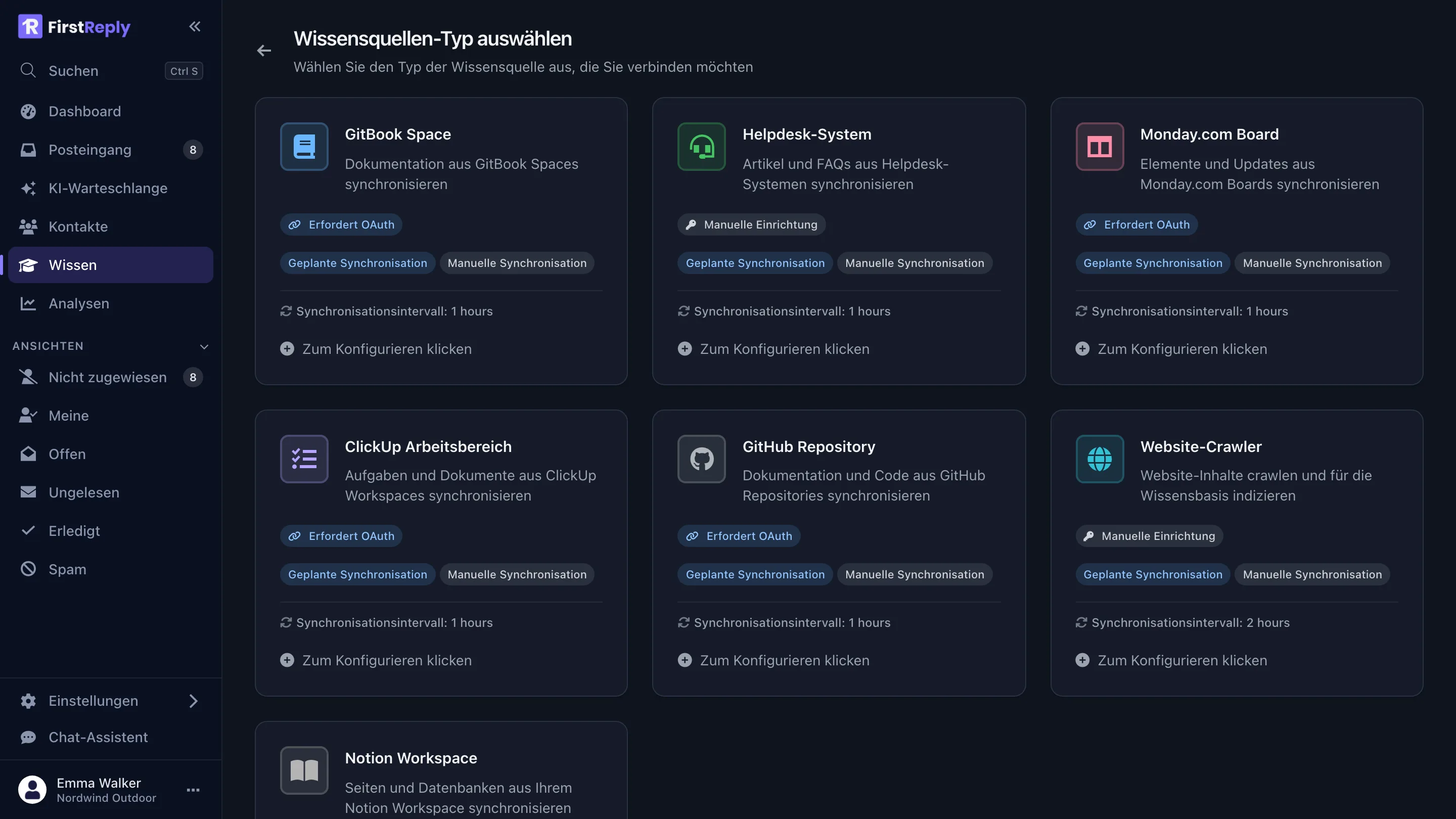Viewport: 1456px width, 819px height.
Task: Click the Suchen search field
Action: coord(111,71)
